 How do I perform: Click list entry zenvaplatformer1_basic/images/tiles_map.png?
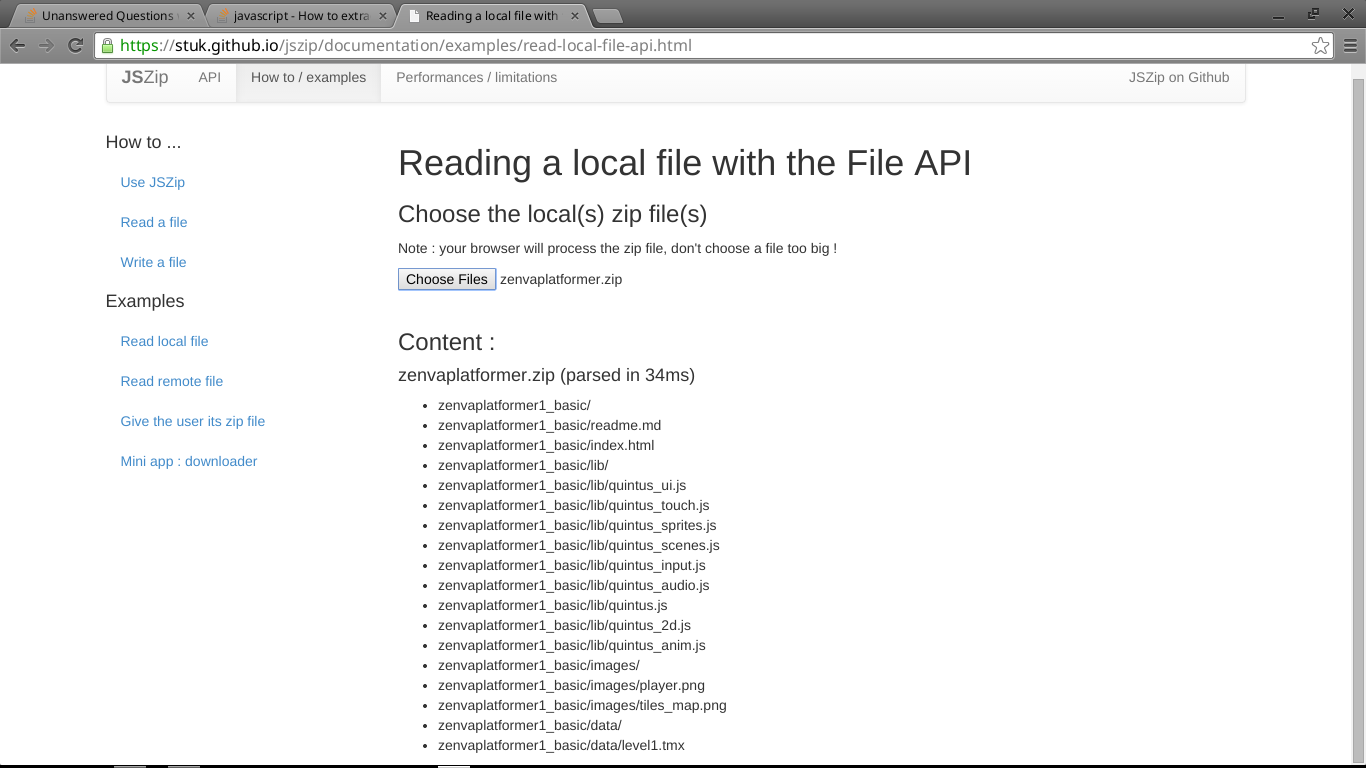pos(582,705)
